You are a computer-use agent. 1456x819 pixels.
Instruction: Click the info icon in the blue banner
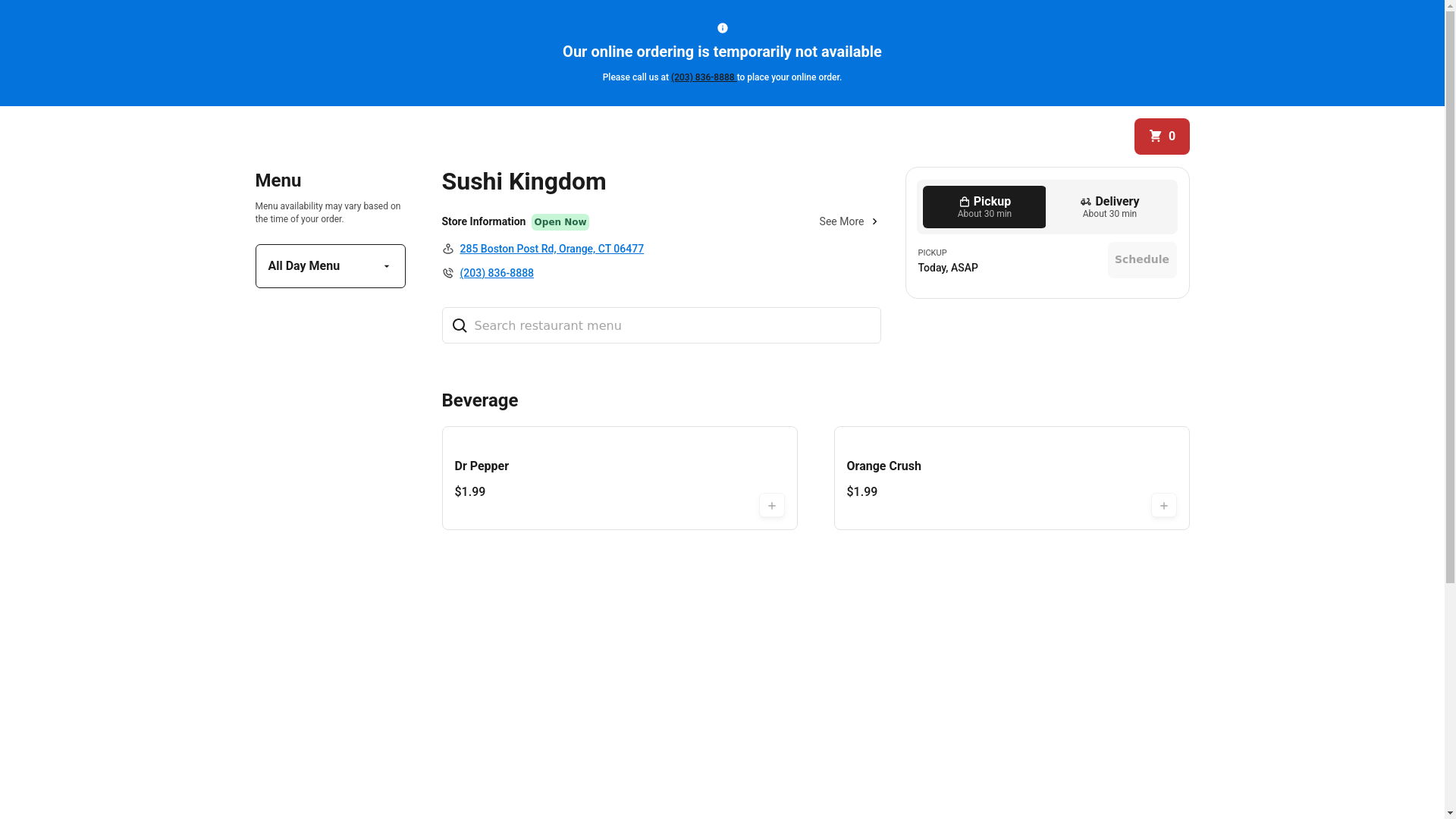[x=722, y=28]
